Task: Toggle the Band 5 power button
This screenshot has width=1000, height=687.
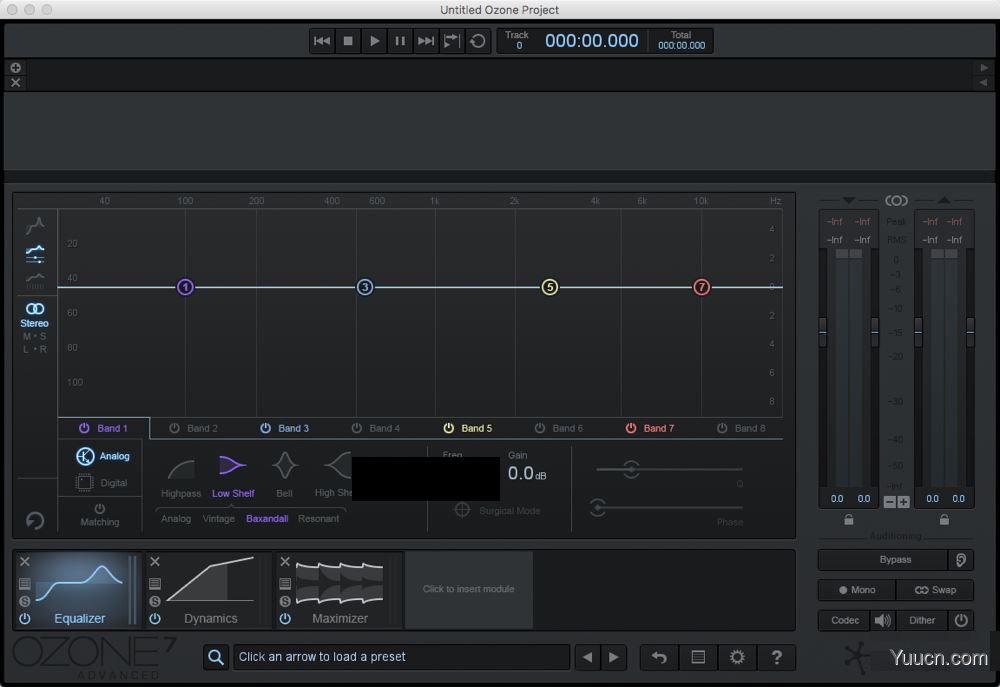Action: click(448, 428)
